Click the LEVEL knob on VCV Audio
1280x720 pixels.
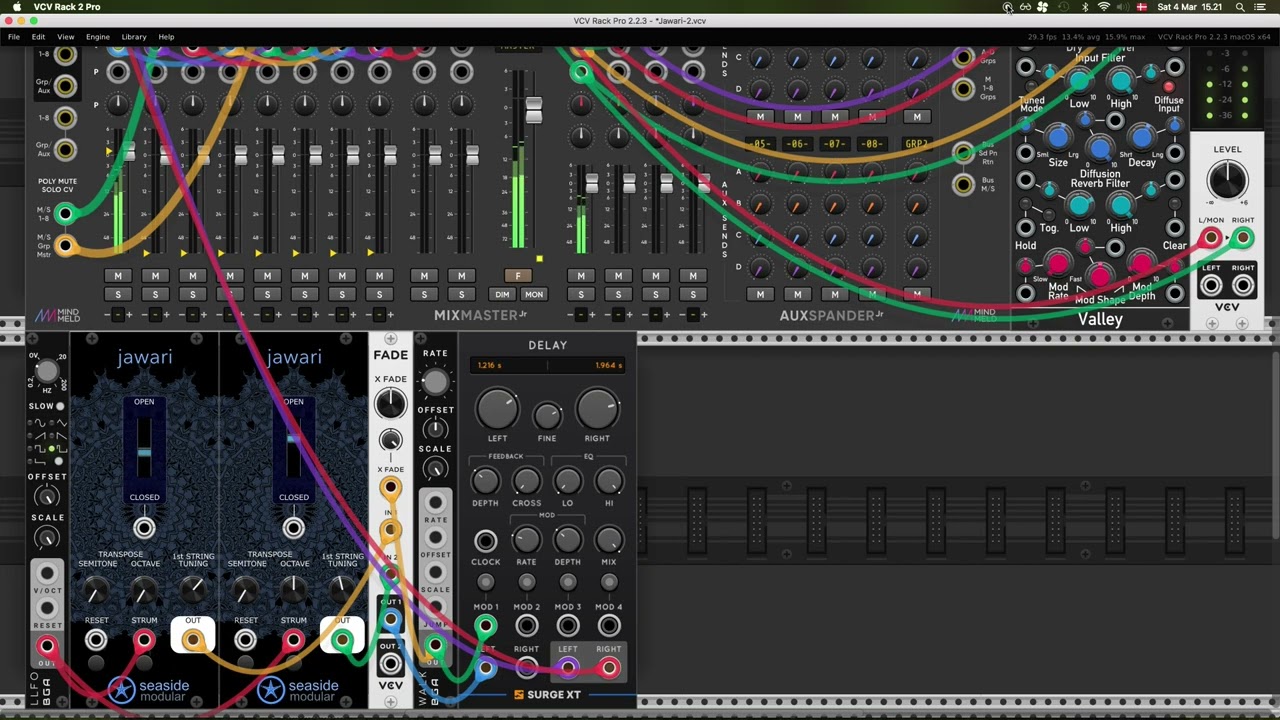click(1227, 180)
